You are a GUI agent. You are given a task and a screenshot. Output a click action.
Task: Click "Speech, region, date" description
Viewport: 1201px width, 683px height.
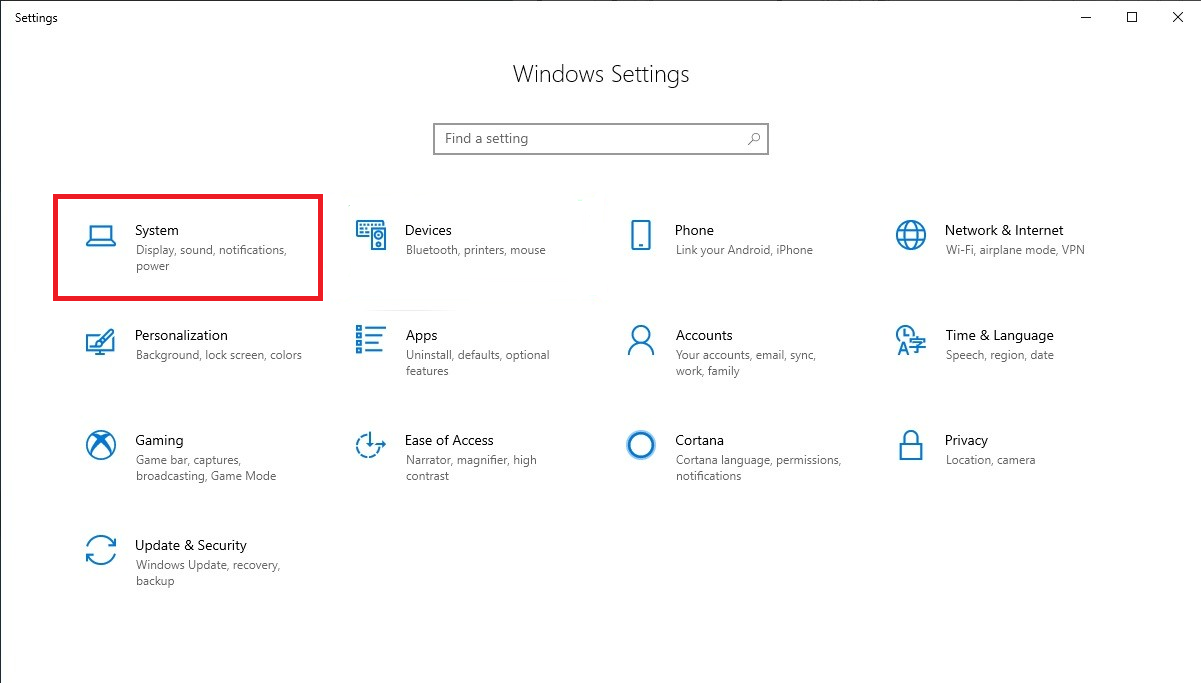[x=999, y=355]
